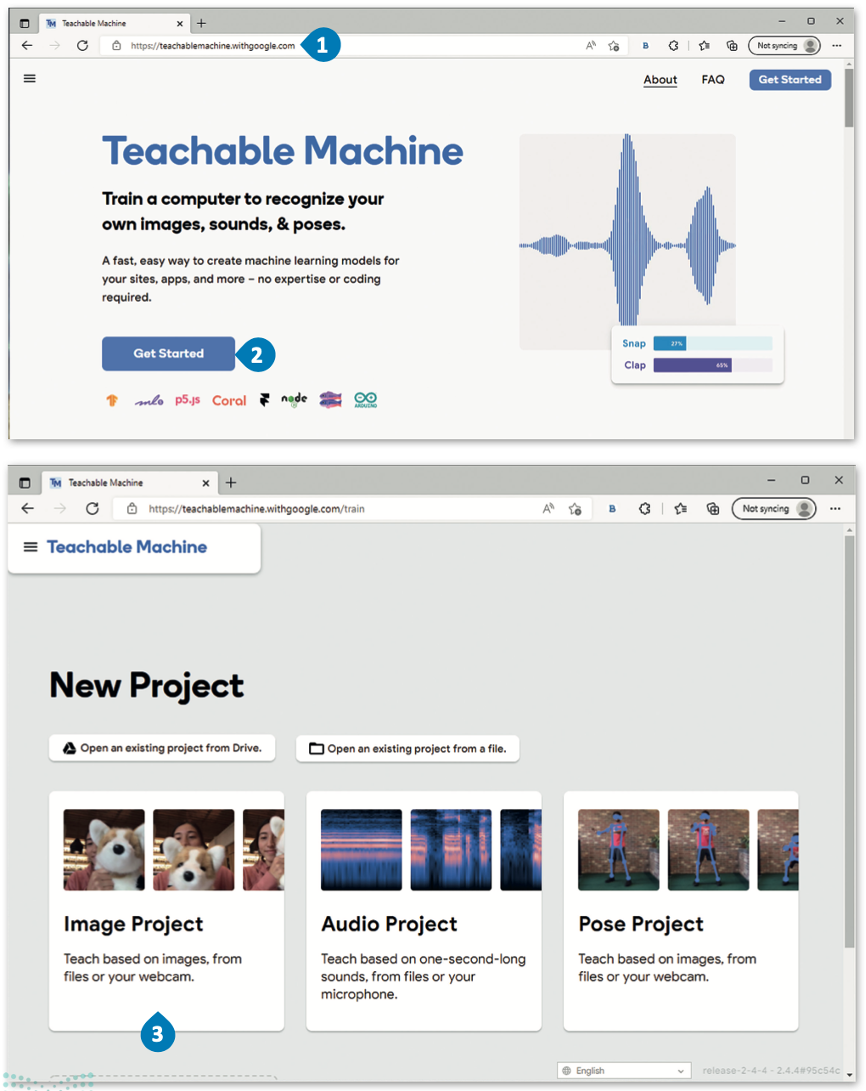Viewport: 866px width, 1091px height.
Task: Click the vertical scrollbar on the homepage window
Action: pos(849,97)
